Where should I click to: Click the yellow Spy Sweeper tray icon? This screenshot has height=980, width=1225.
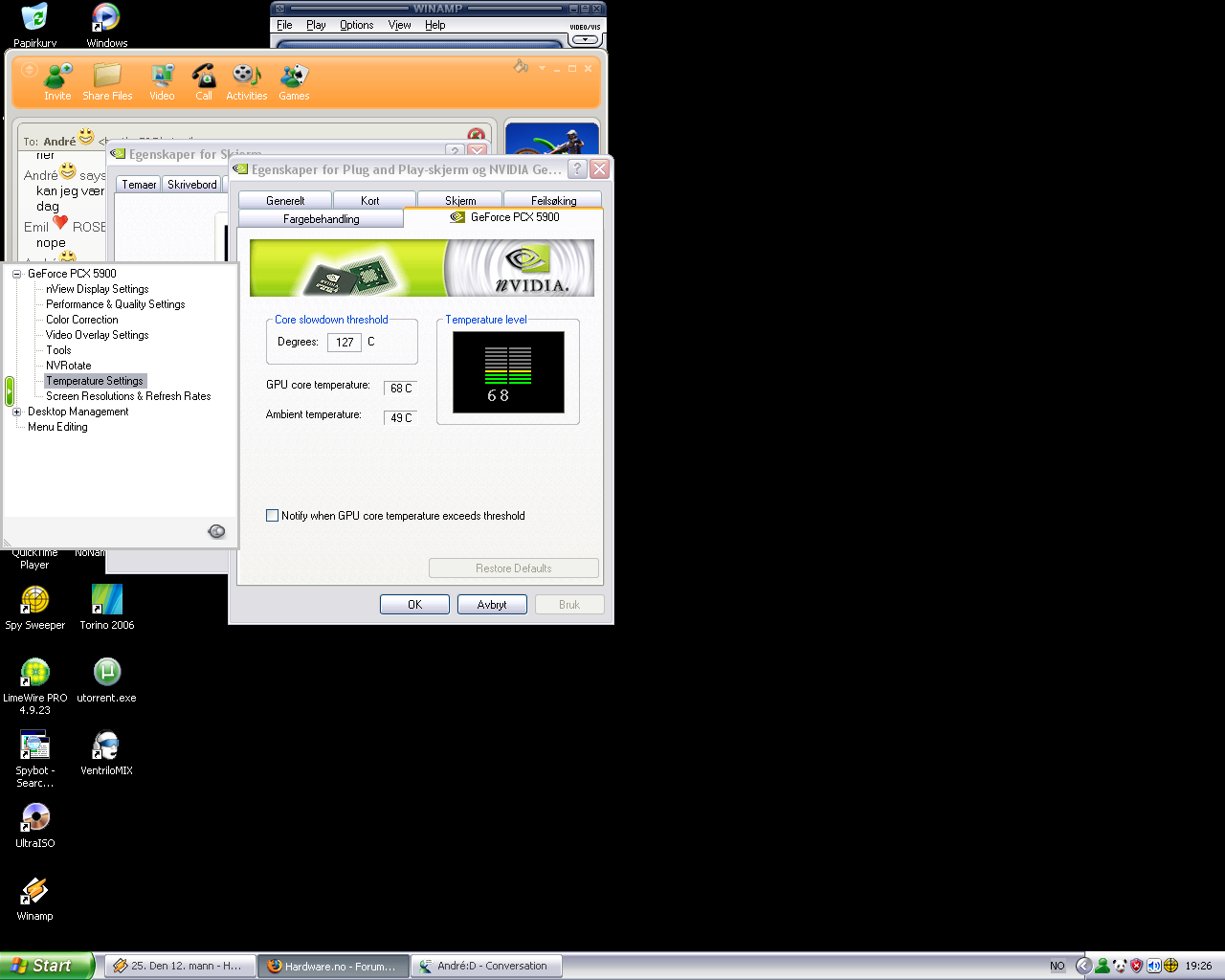1170,966
